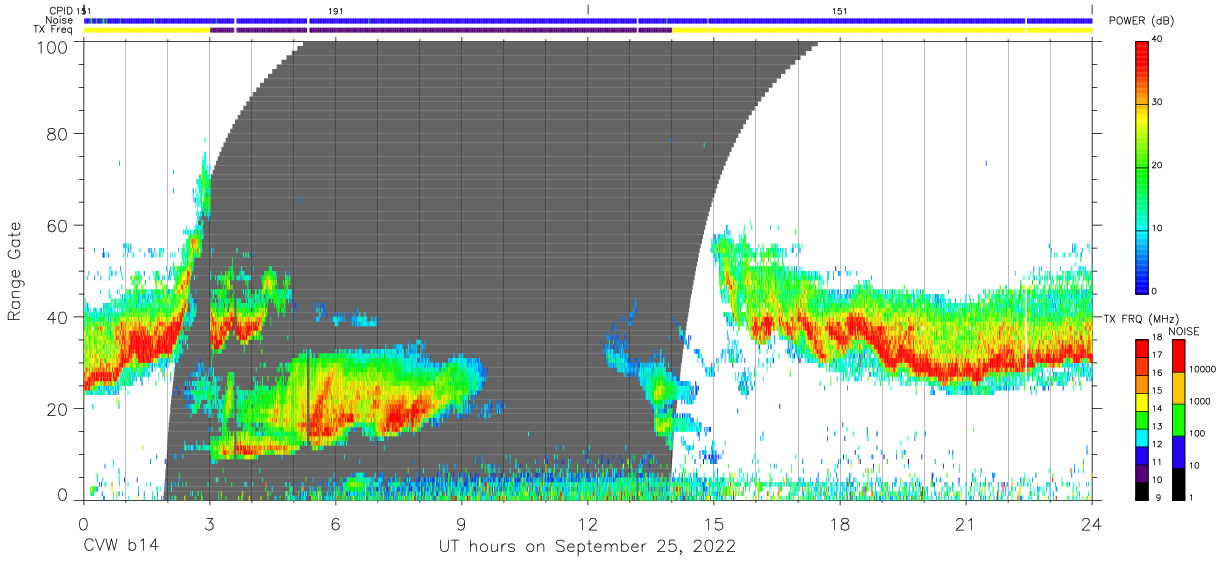Click the UT hours on September 25, 2022 title
Viewport: 1228px width, 567px height.
[587, 546]
